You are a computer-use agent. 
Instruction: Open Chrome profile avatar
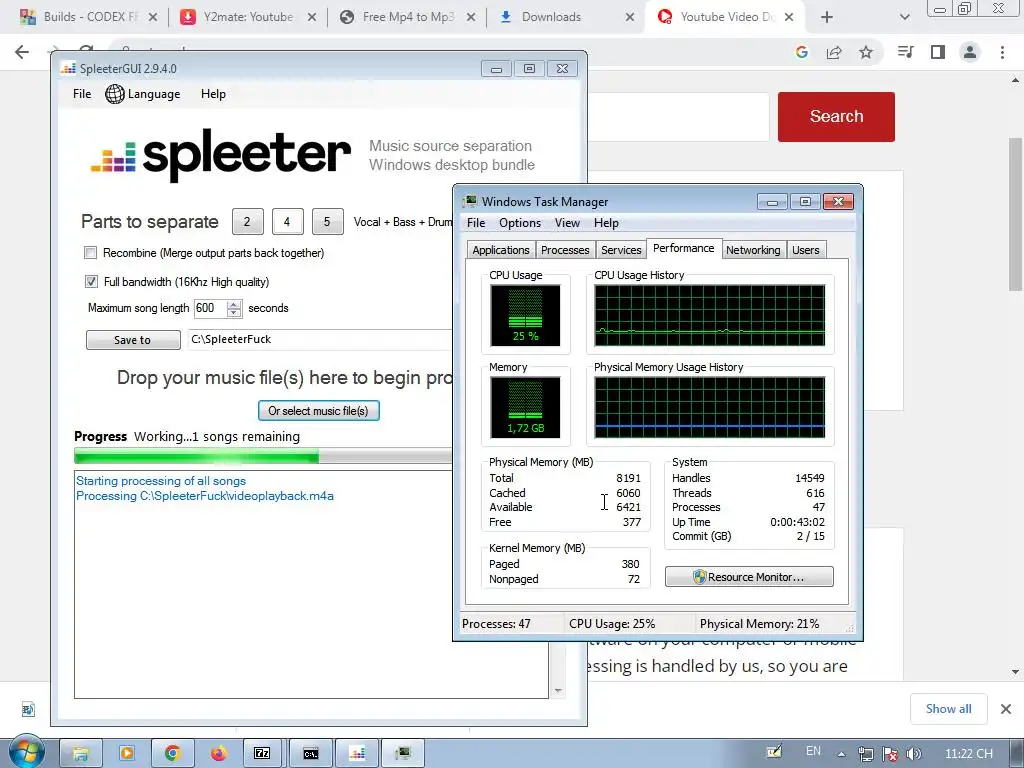pyautogui.click(x=970, y=52)
